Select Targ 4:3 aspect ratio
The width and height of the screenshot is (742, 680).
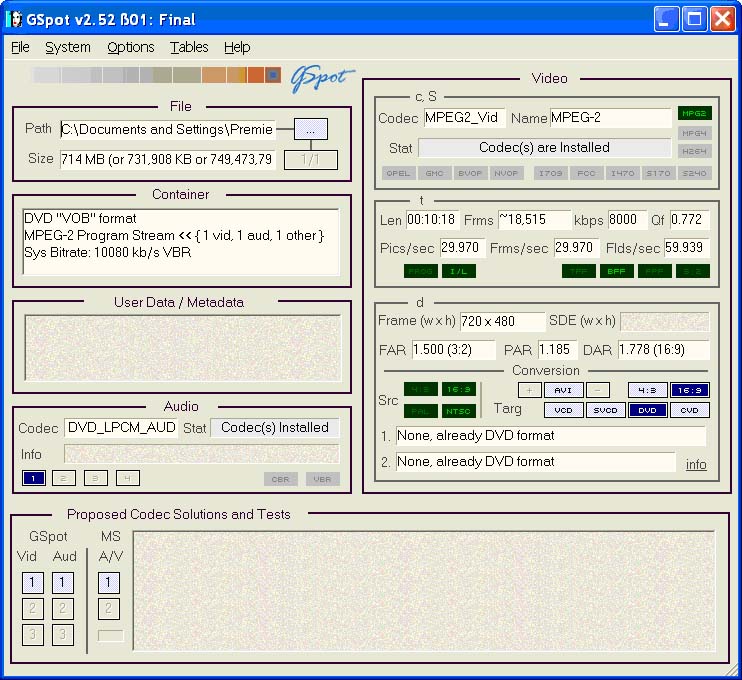[x=647, y=390]
